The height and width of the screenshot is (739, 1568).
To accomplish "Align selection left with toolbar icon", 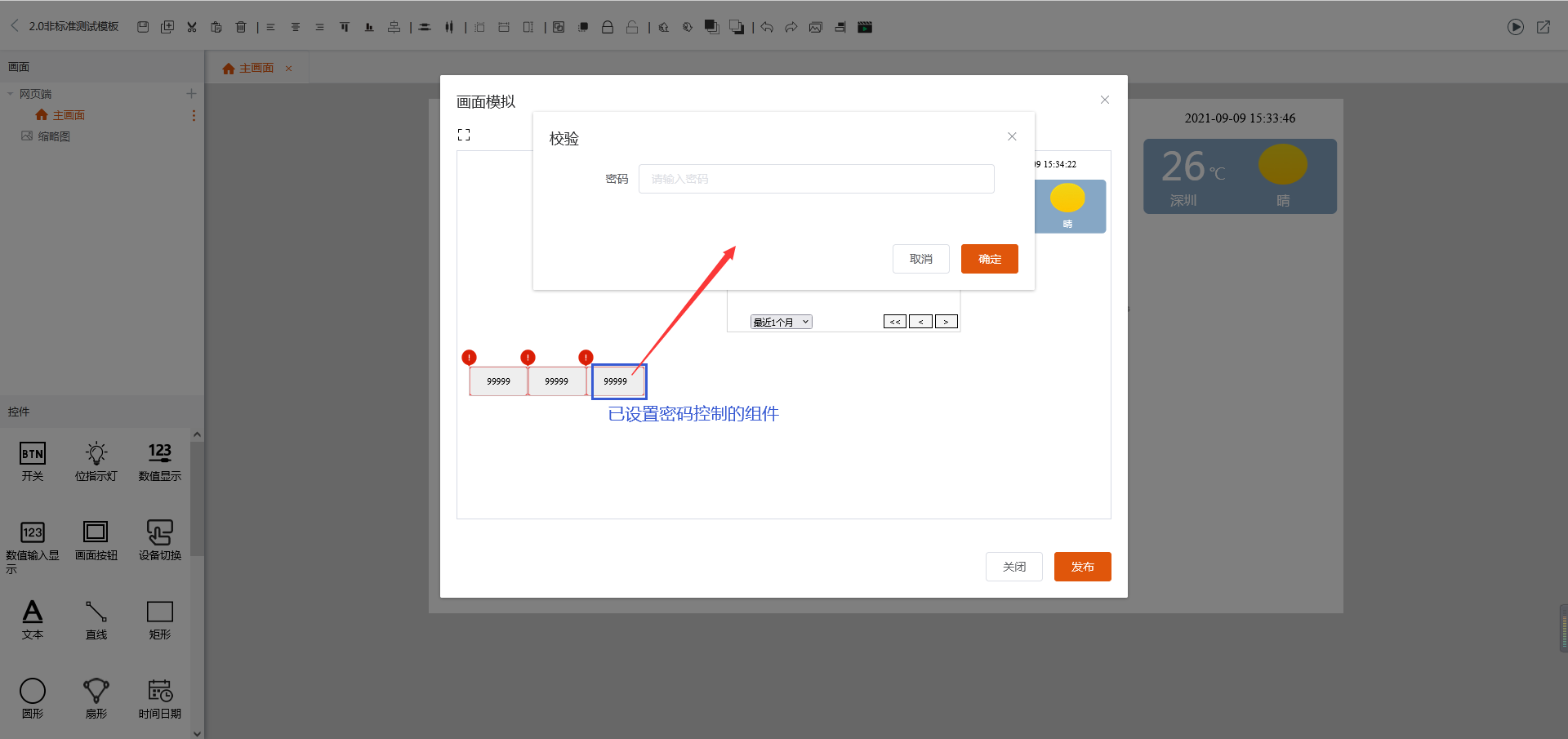I will click(270, 27).
